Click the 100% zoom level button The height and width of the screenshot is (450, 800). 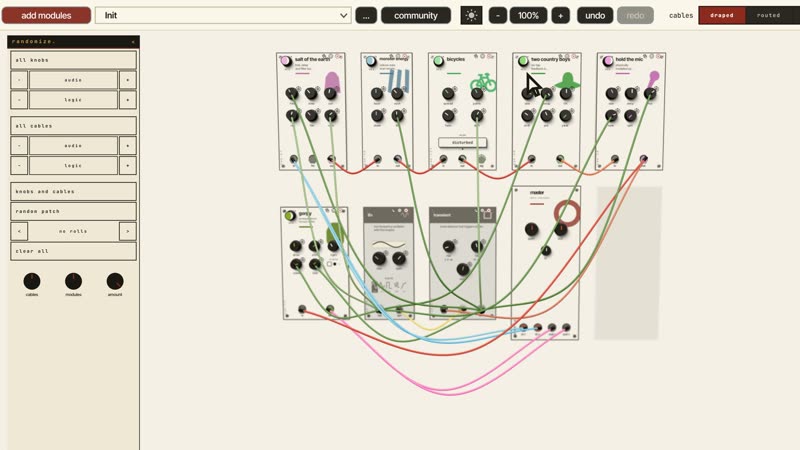(529, 15)
